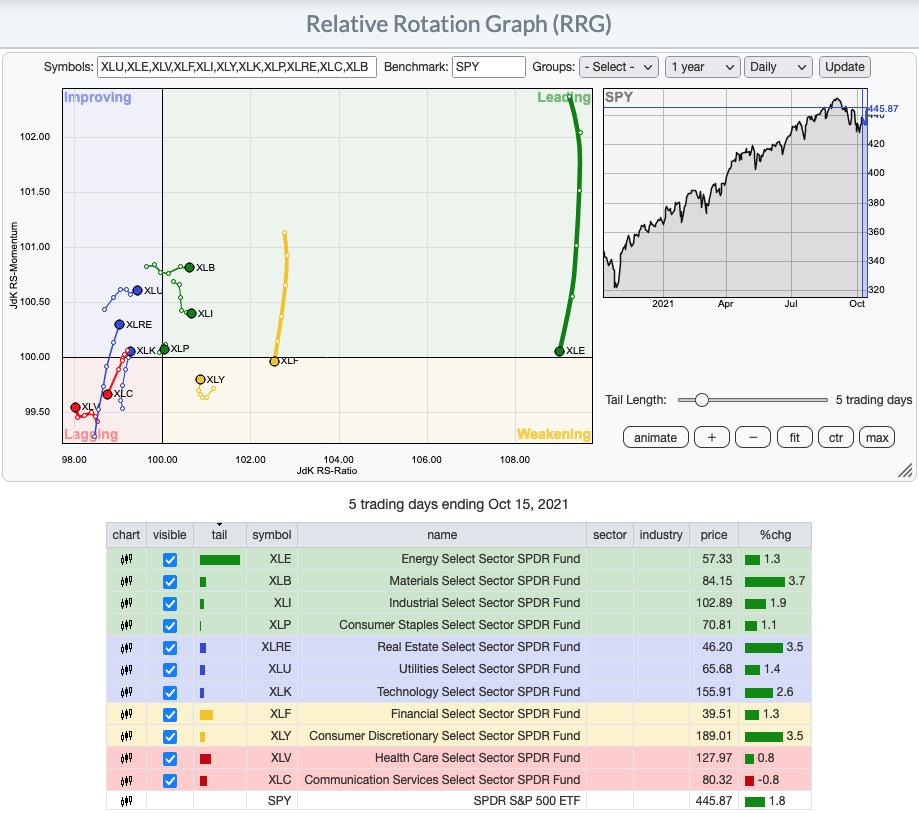The height and width of the screenshot is (813, 919).
Task: Click the red tail swatch for XLV
Action: pos(205,759)
